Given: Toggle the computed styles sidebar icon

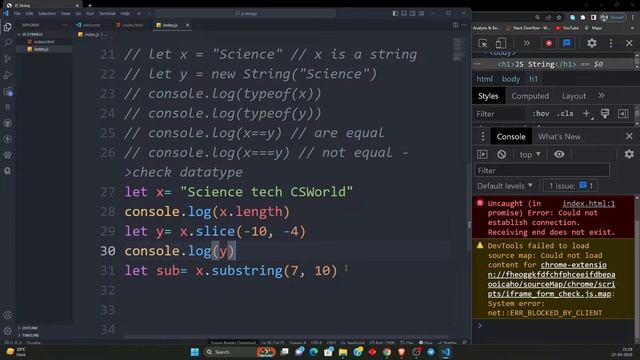Looking at the screenshot, I should tap(623, 113).
